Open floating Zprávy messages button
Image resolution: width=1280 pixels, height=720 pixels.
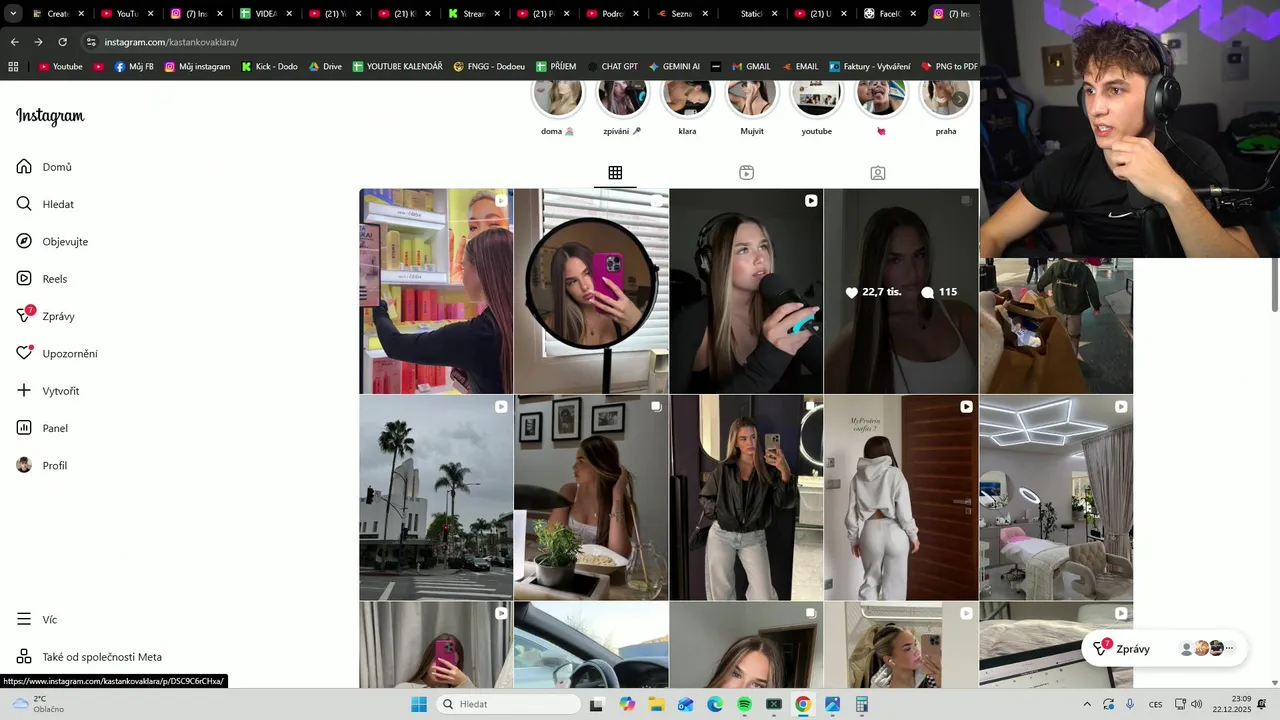tap(1164, 649)
